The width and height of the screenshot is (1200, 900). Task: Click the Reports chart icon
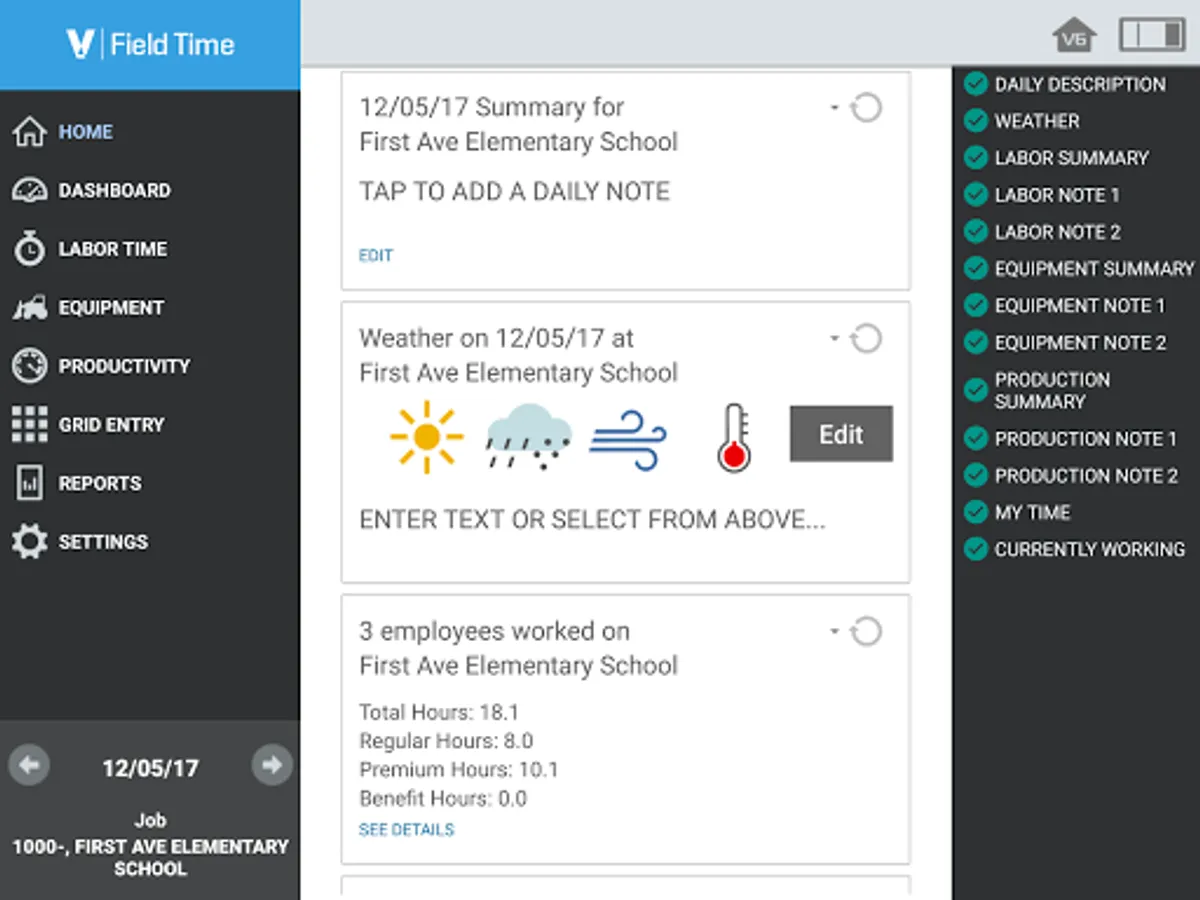29,483
